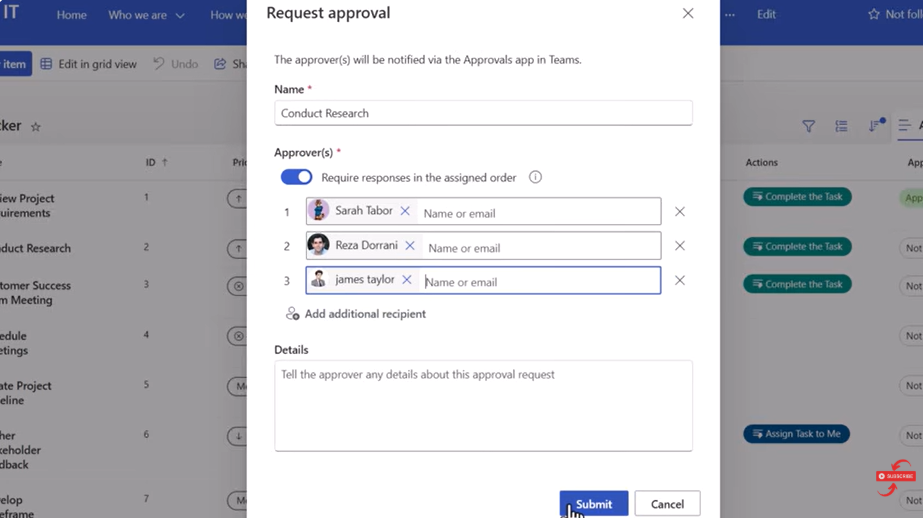Image resolution: width=923 pixels, height=518 pixels.
Task: Click priority pill in row ID 6
Action: point(237,436)
